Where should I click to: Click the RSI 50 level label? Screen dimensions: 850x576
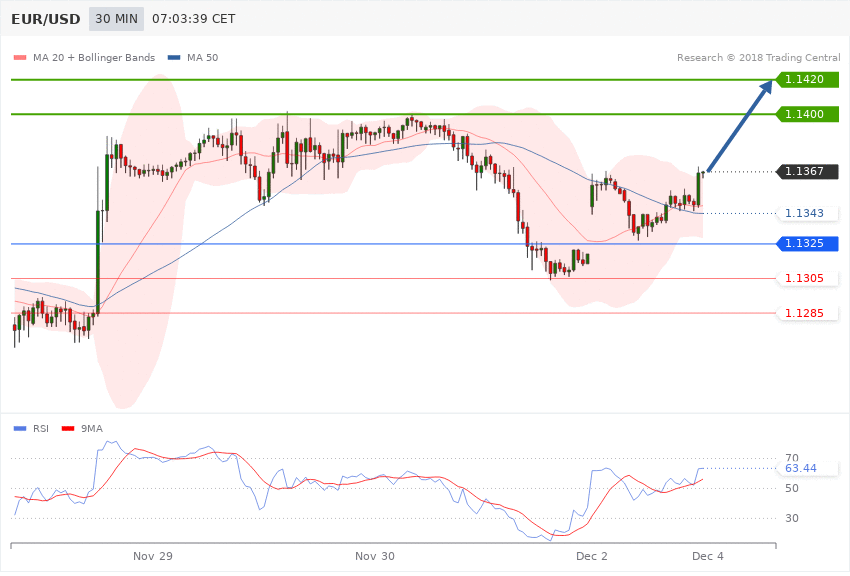pyautogui.click(x=792, y=489)
